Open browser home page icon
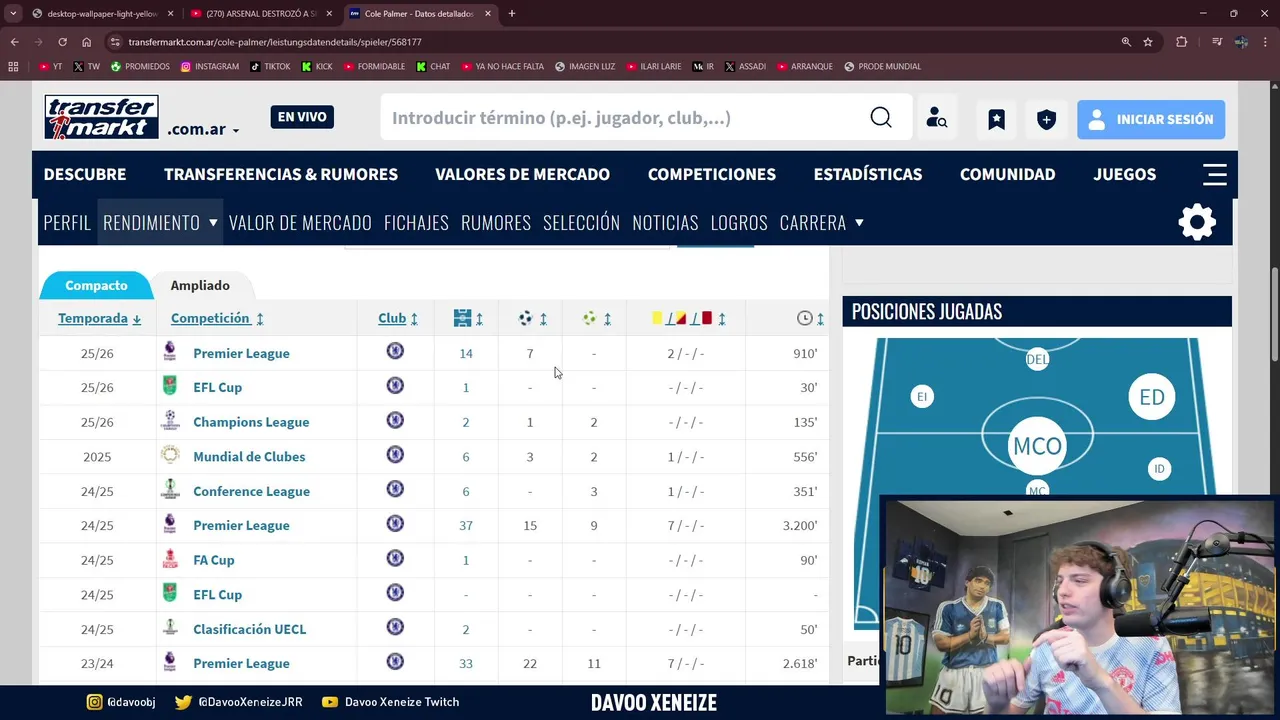The width and height of the screenshot is (1280, 720). point(87,42)
